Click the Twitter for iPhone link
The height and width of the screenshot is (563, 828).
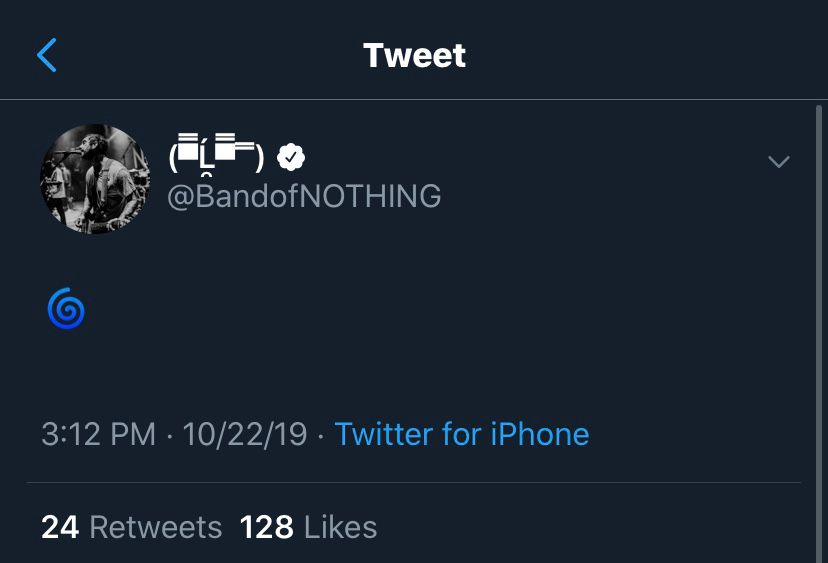[461, 434]
